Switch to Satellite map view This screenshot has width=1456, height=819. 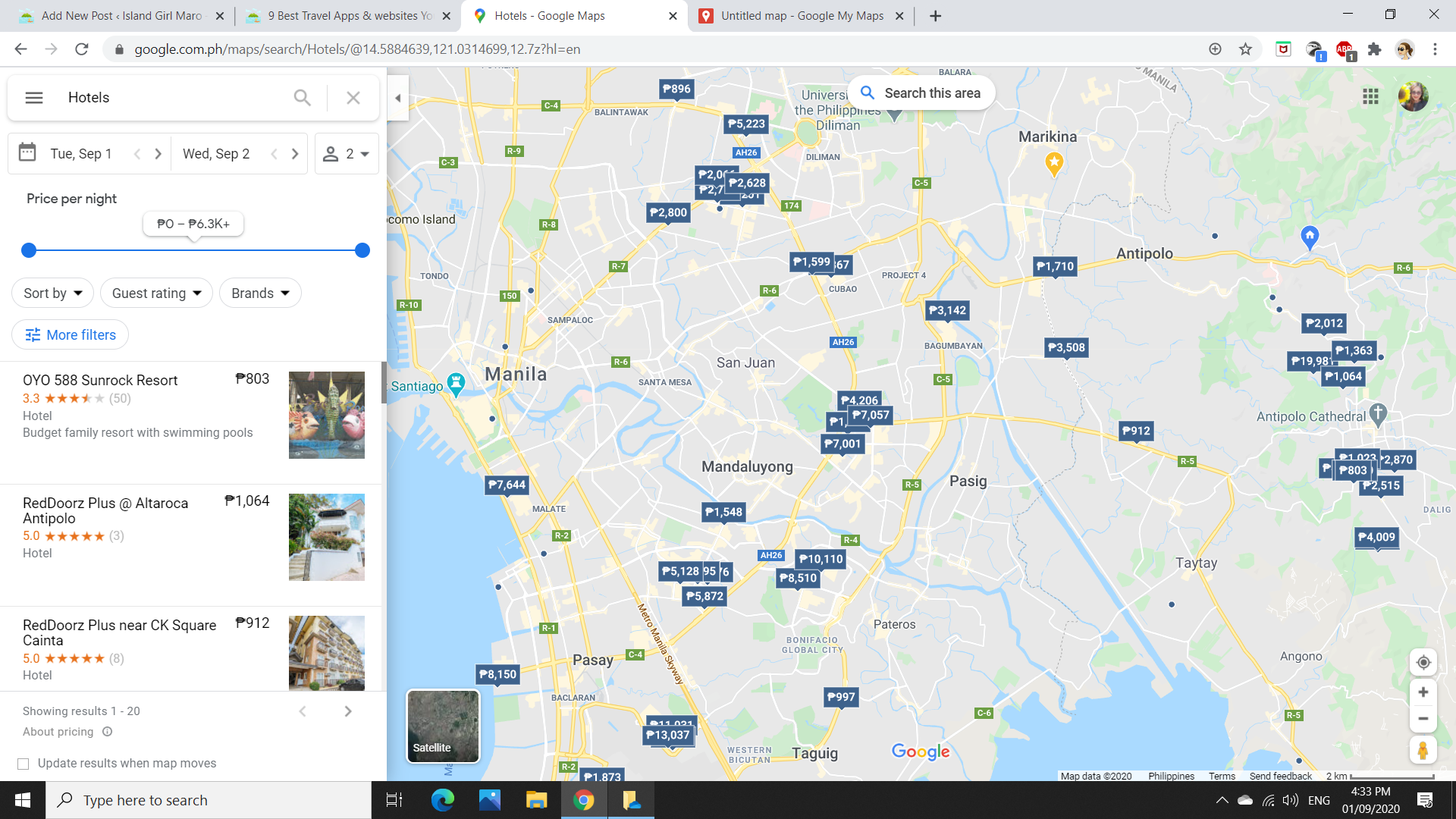pyautogui.click(x=444, y=726)
